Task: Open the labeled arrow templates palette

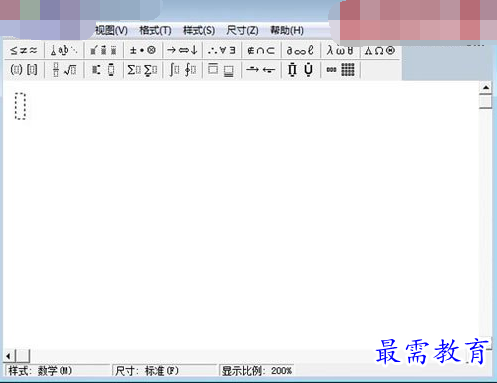Action: 261,70
